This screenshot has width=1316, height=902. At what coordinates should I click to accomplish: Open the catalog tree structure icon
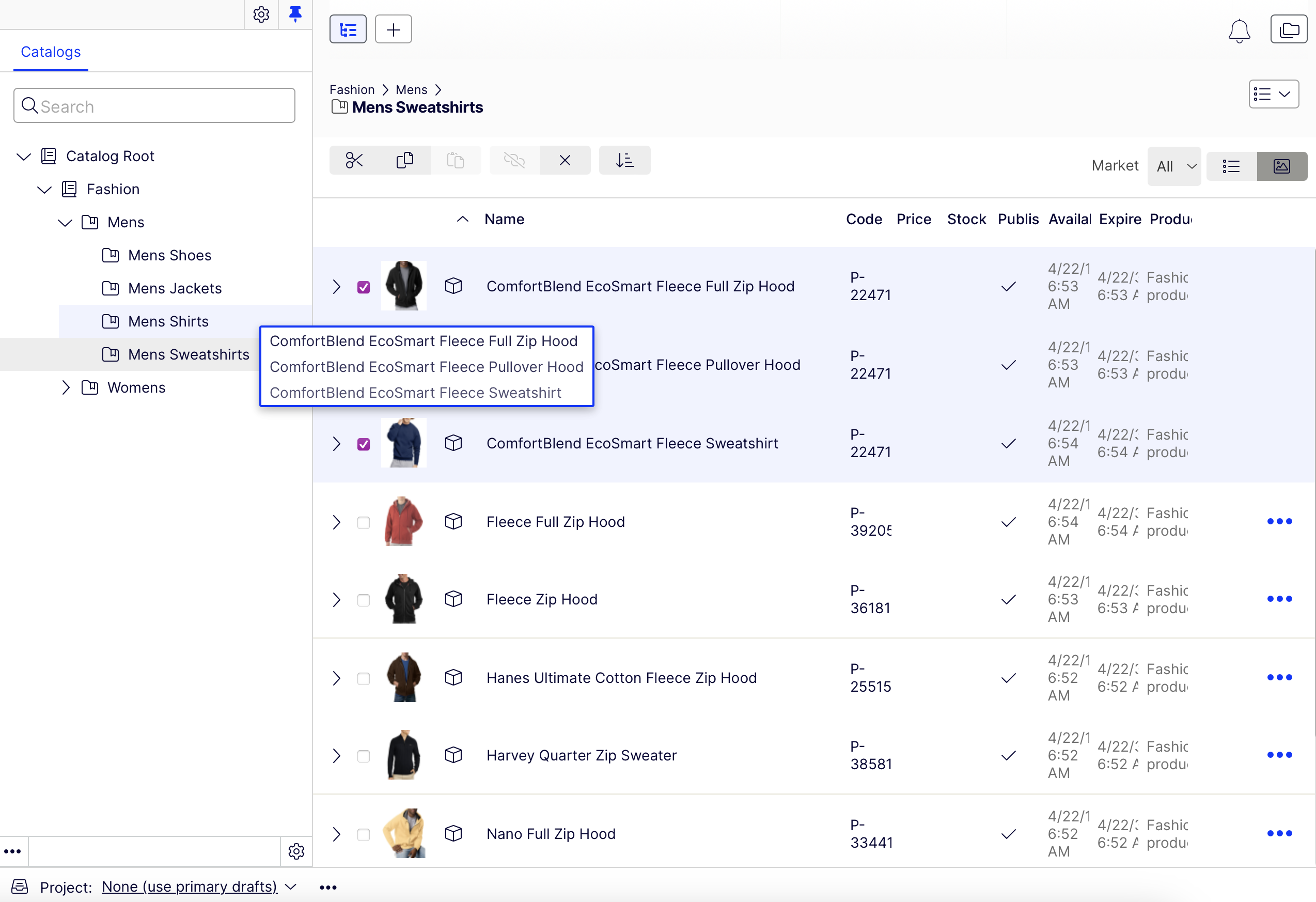(348, 29)
